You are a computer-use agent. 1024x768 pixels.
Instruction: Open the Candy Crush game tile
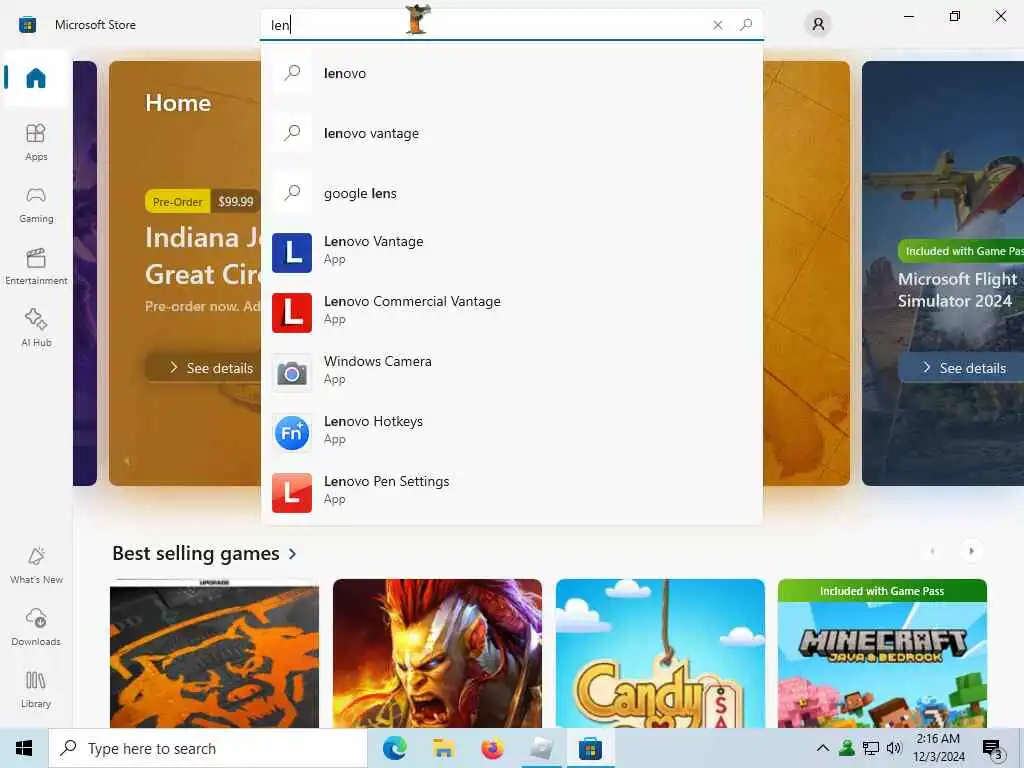click(x=660, y=653)
